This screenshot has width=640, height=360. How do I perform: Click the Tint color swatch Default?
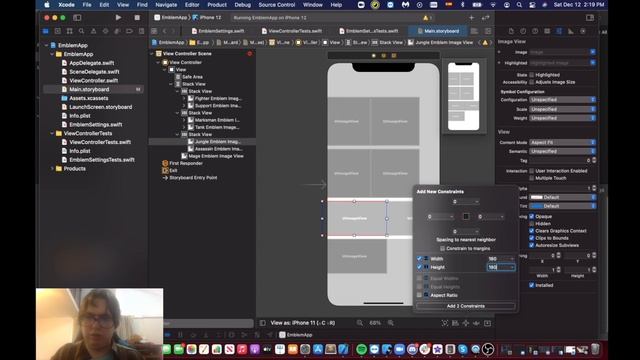click(562, 206)
